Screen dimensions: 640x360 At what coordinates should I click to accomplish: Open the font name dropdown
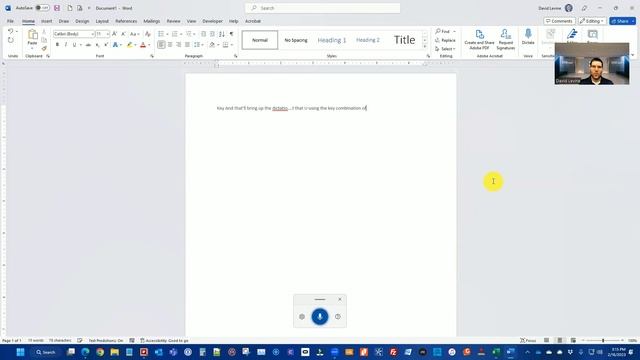pos(92,34)
